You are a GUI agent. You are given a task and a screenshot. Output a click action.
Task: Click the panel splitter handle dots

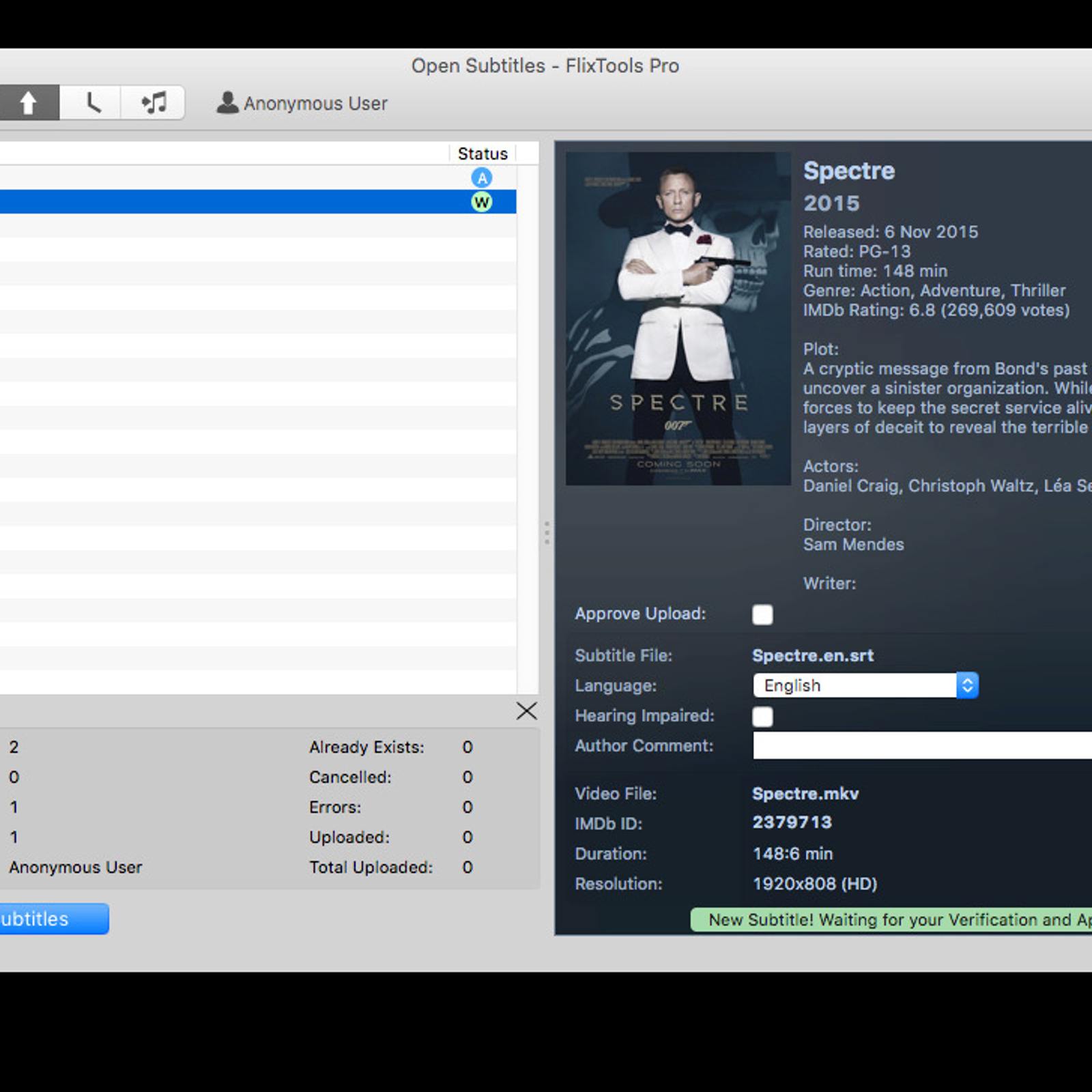point(547,532)
